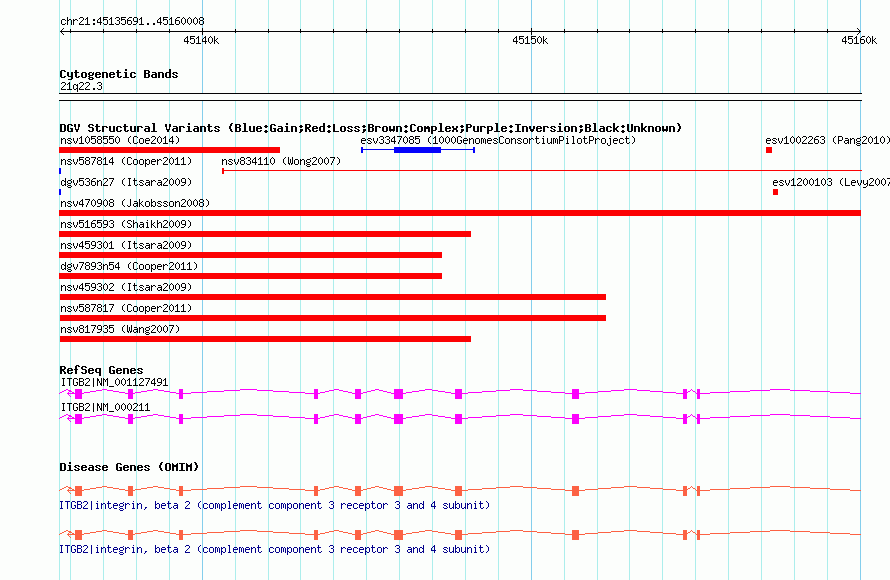890x580 pixels.
Task: Click the full-width red bar of nsv470908
Action: point(460,213)
